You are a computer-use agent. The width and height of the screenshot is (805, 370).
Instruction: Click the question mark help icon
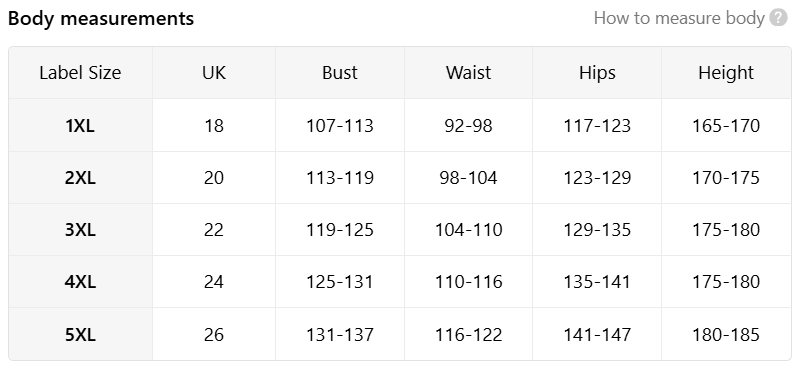click(x=778, y=18)
